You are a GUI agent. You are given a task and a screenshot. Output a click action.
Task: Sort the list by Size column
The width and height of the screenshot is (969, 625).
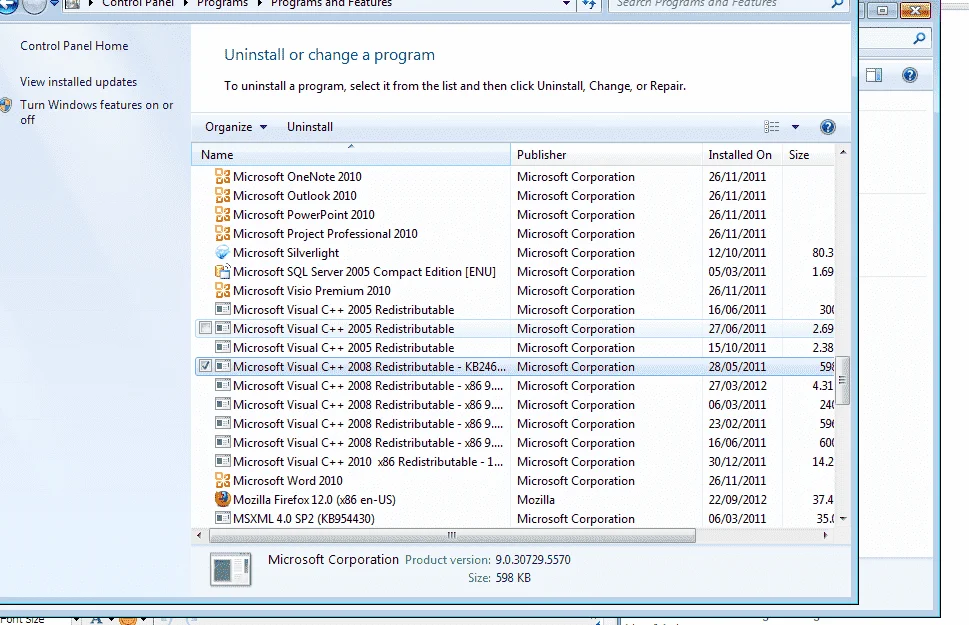click(x=808, y=155)
